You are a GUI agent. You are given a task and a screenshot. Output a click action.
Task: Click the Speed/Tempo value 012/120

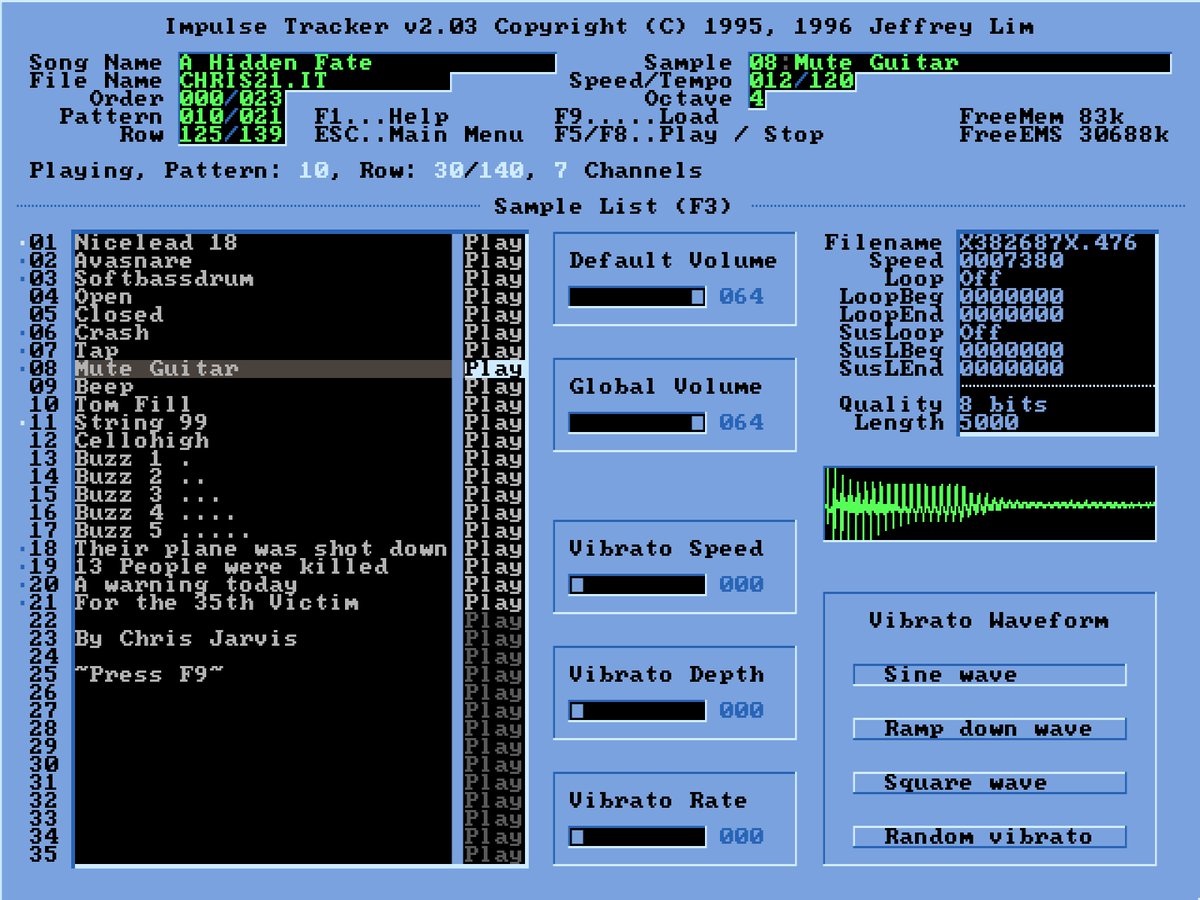[x=801, y=81]
